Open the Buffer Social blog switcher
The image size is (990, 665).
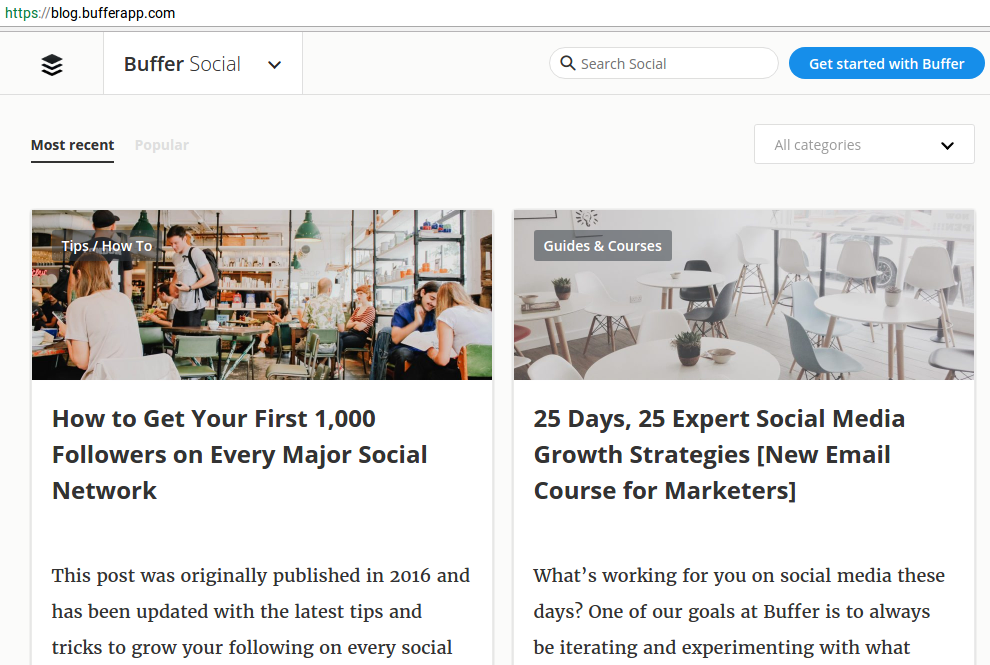pyautogui.click(x=202, y=63)
